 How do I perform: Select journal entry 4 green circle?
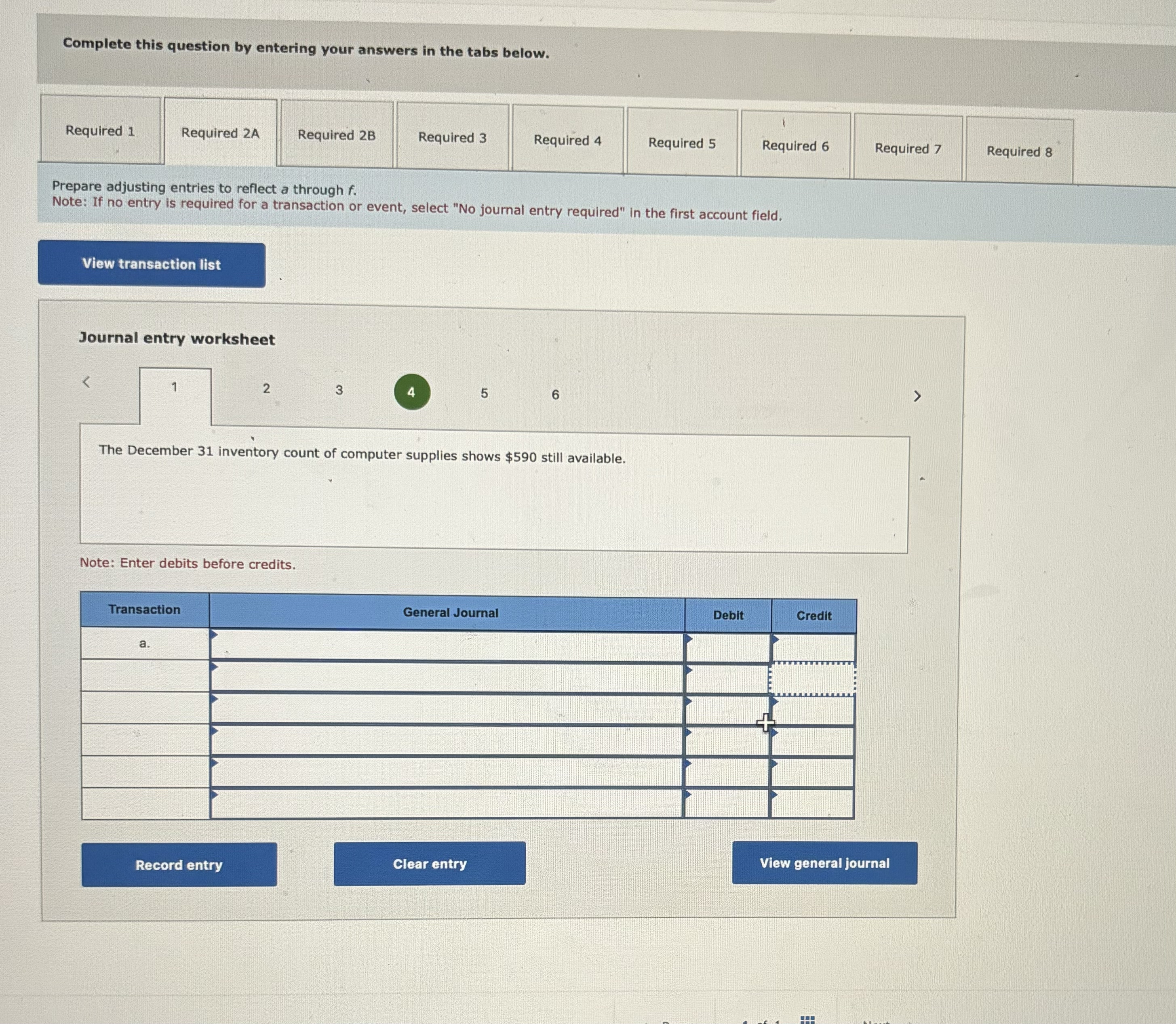pos(412,392)
